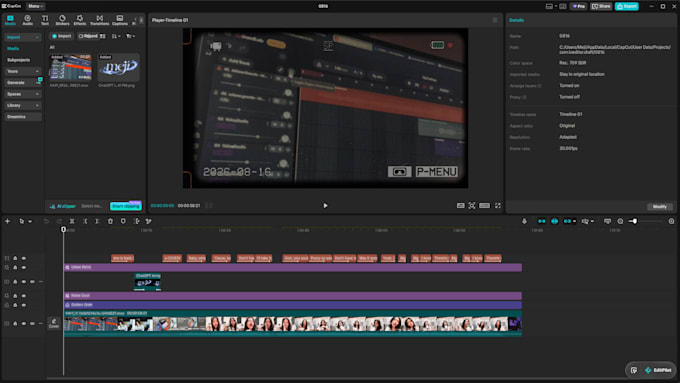The image size is (680, 383).
Task: Select Subprojects in sidebar
Action: pyautogui.click(x=18, y=60)
